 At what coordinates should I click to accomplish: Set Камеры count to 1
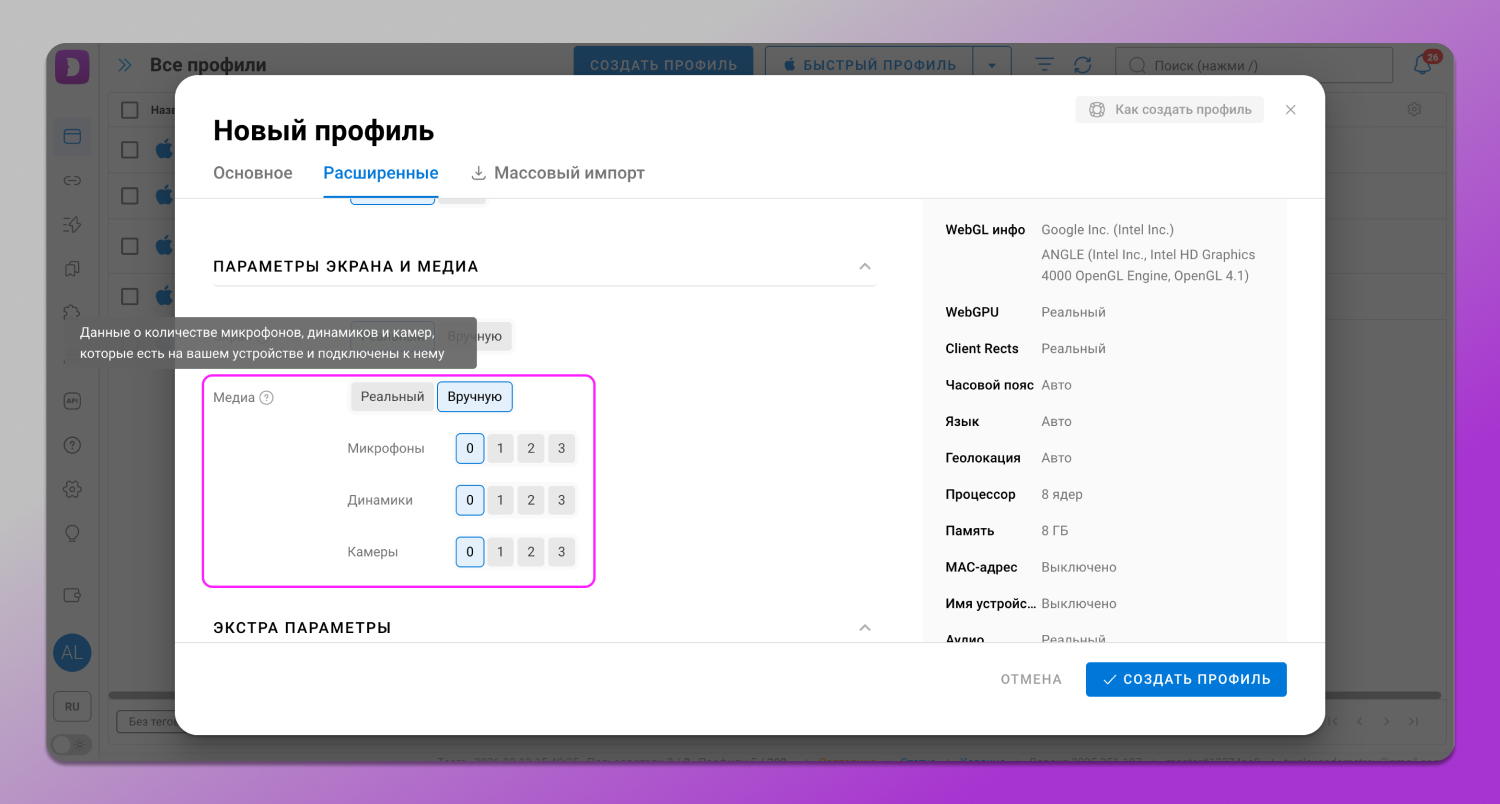500,552
